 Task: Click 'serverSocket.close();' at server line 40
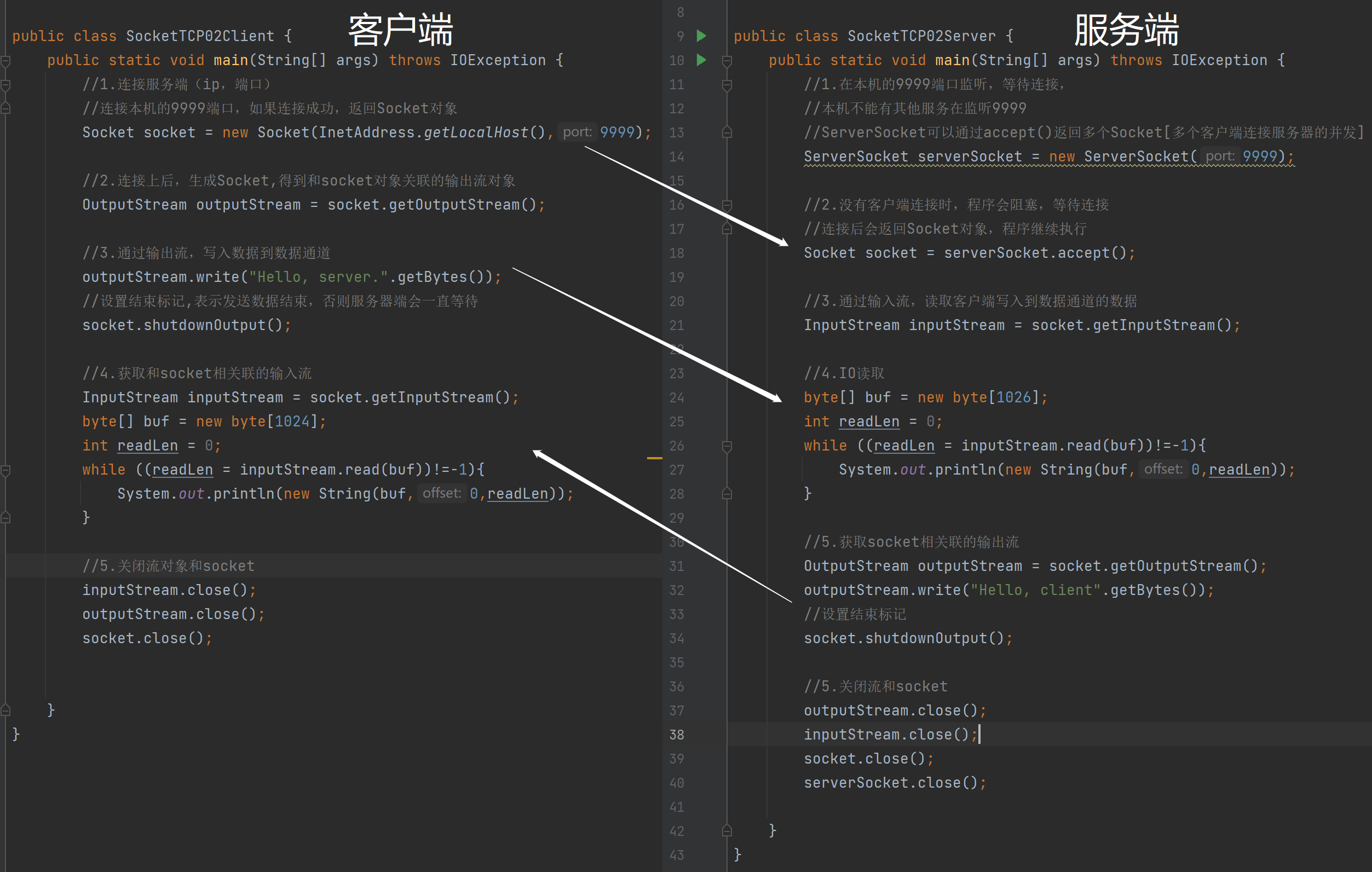coord(895,783)
